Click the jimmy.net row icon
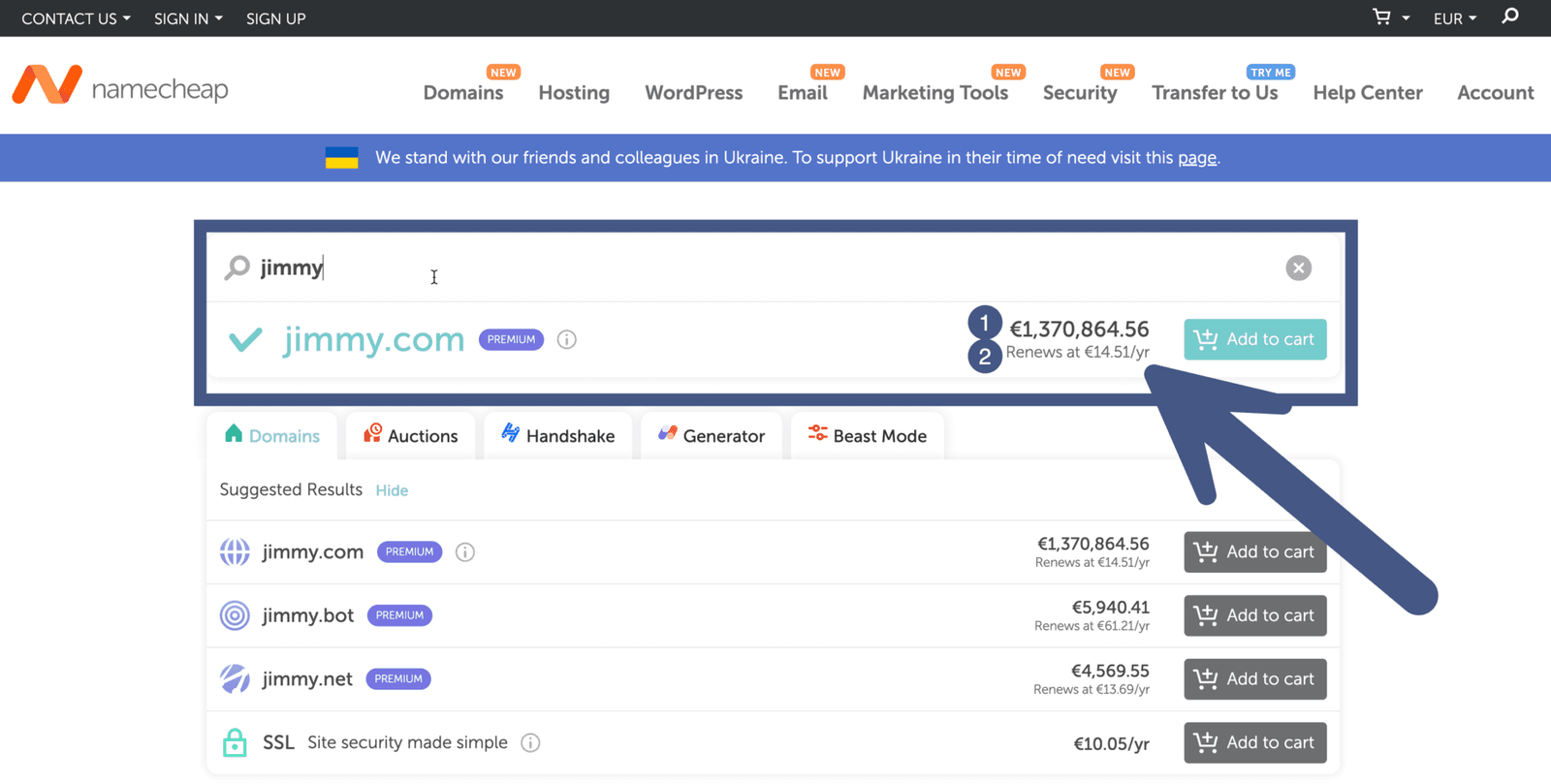Screen dimensions: 1551x784 (x=235, y=678)
